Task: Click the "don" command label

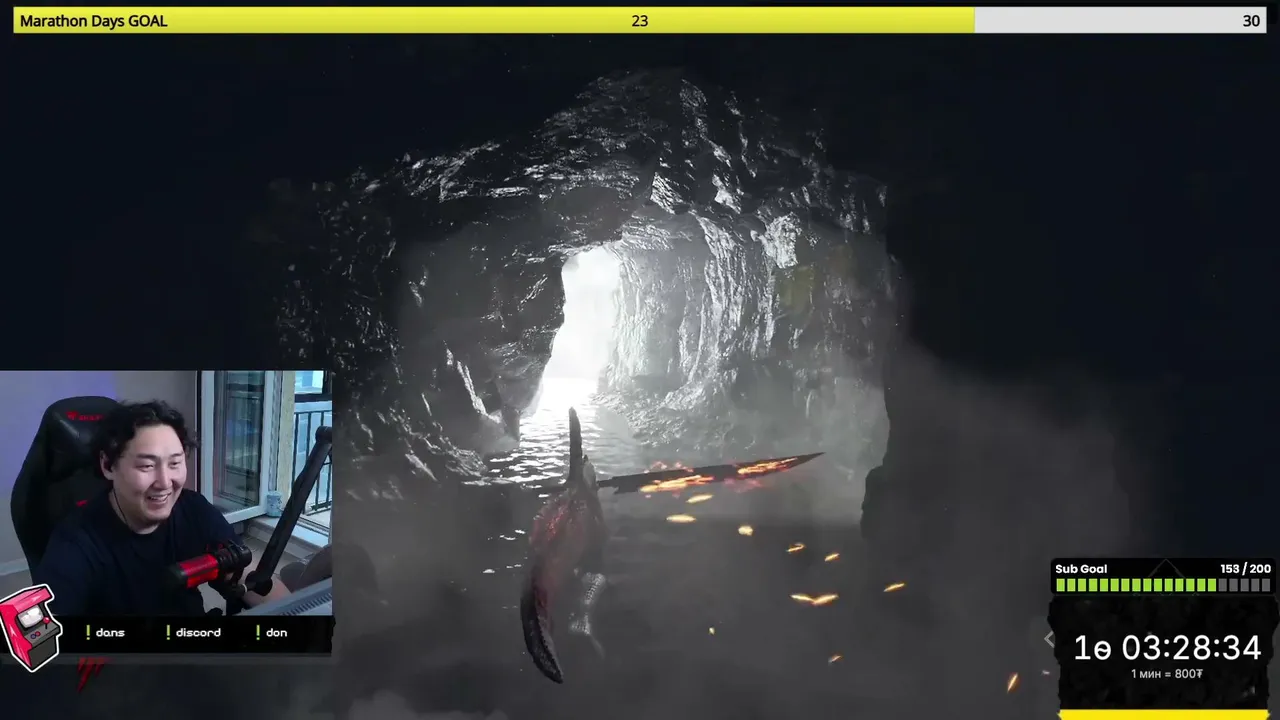Action: point(277,633)
